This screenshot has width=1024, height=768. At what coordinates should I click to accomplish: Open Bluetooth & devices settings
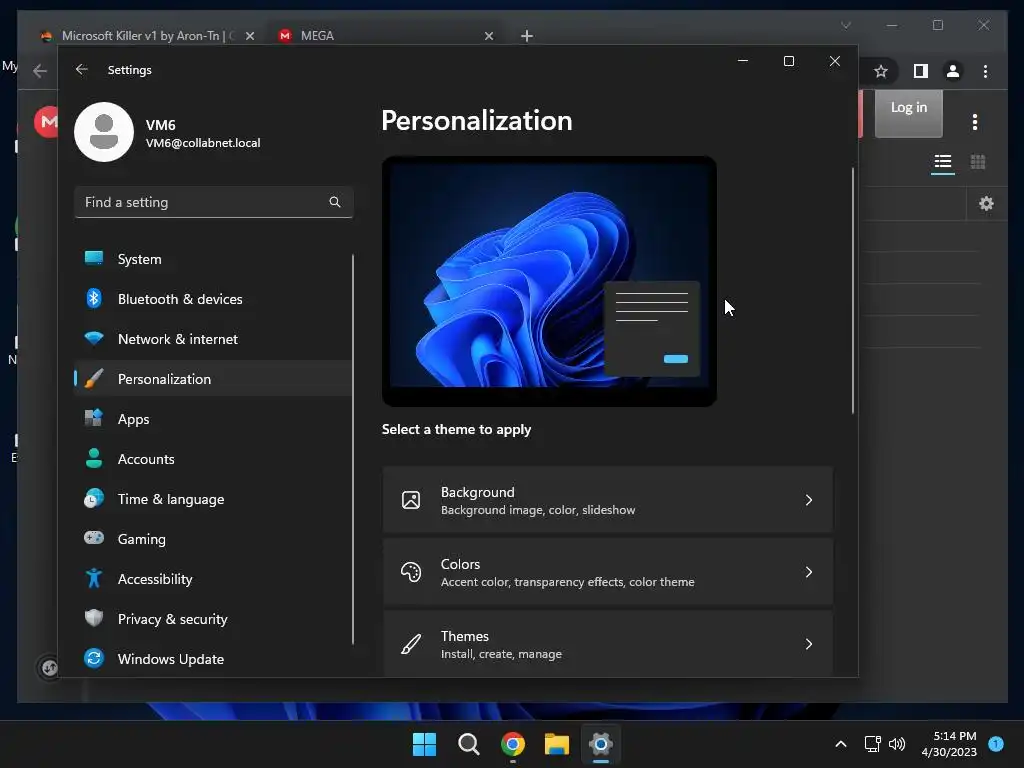[213, 298]
